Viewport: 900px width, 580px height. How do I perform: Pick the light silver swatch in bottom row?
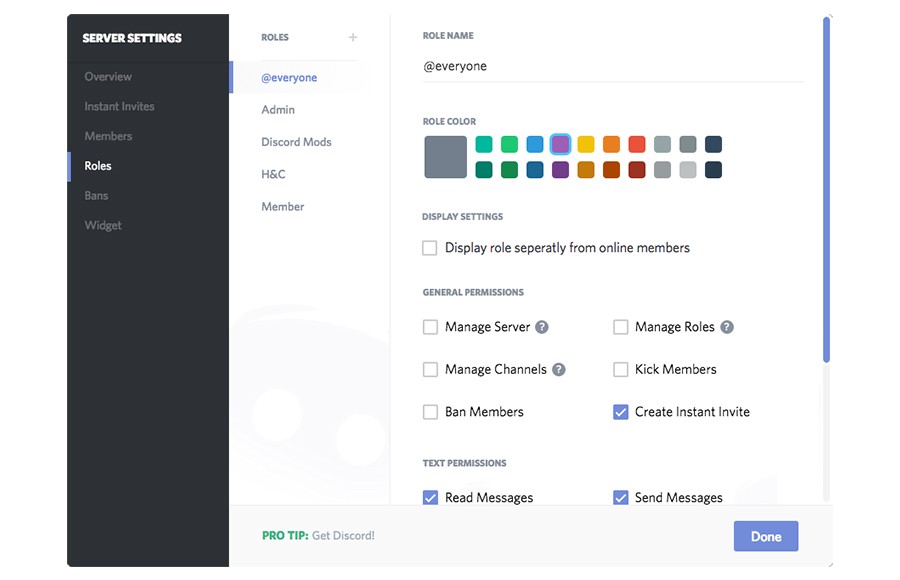point(688,170)
